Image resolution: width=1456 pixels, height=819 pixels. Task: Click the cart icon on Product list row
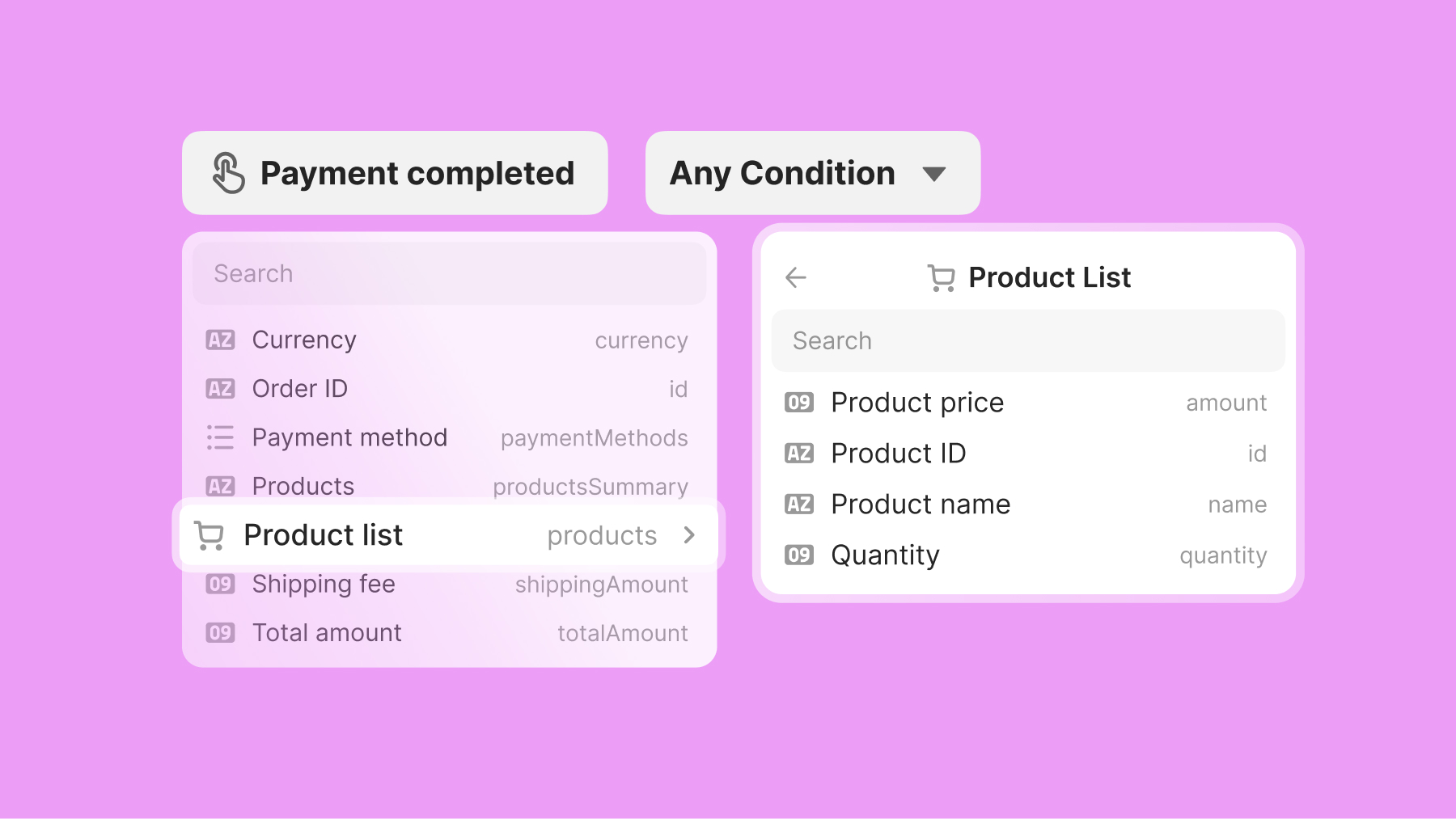[210, 535]
